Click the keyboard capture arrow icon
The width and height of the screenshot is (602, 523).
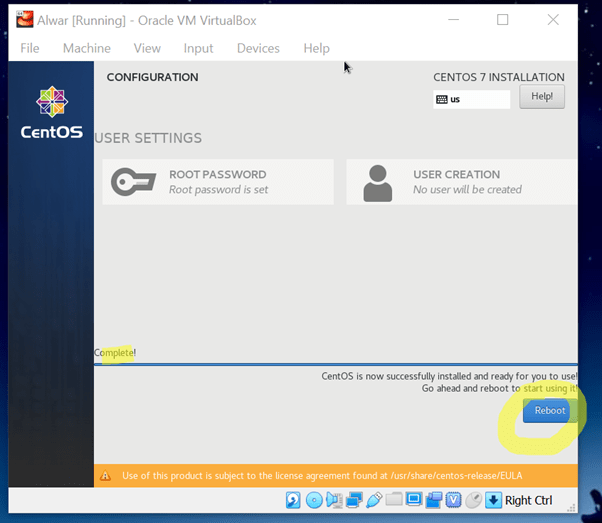coord(493,500)
